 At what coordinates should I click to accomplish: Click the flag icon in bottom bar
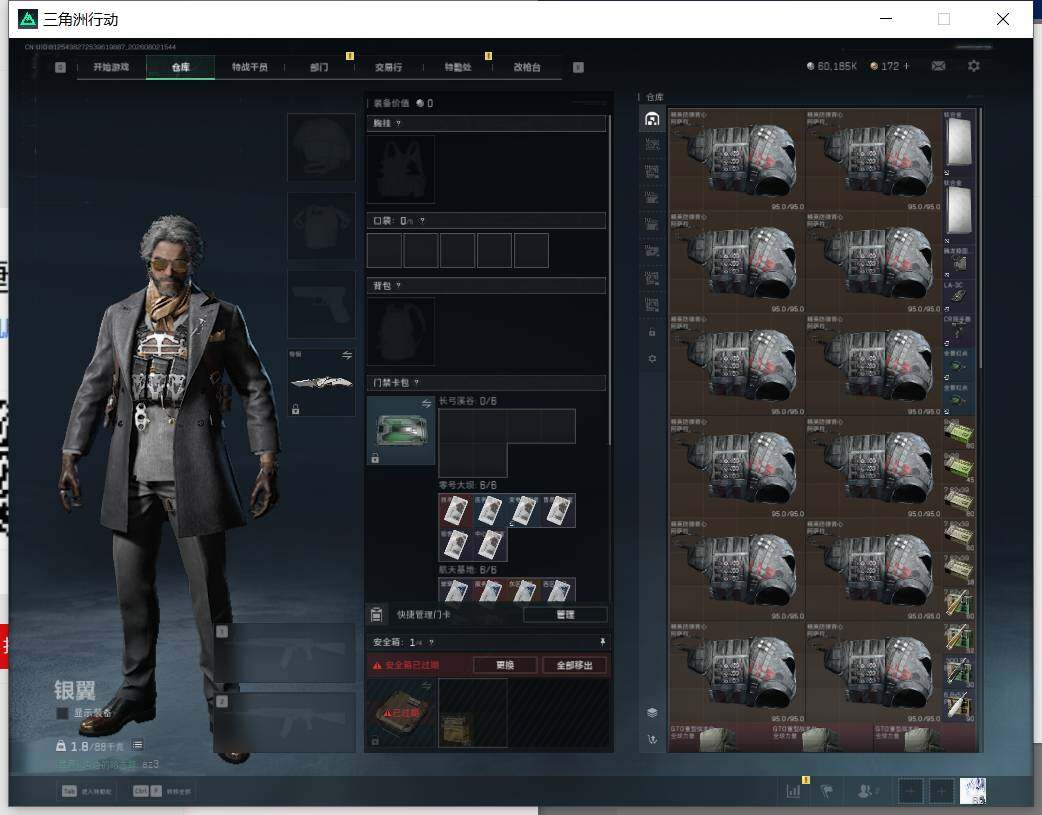(827, 791)
